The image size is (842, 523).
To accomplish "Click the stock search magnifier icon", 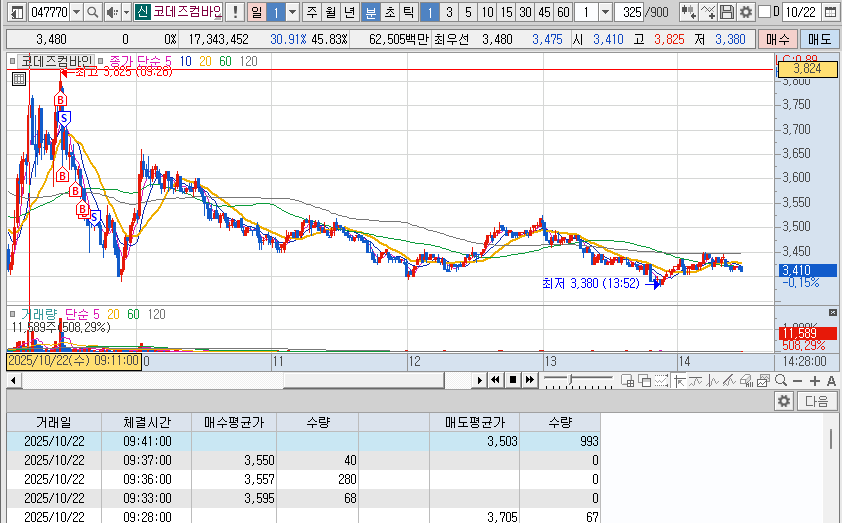I will 92,12.
